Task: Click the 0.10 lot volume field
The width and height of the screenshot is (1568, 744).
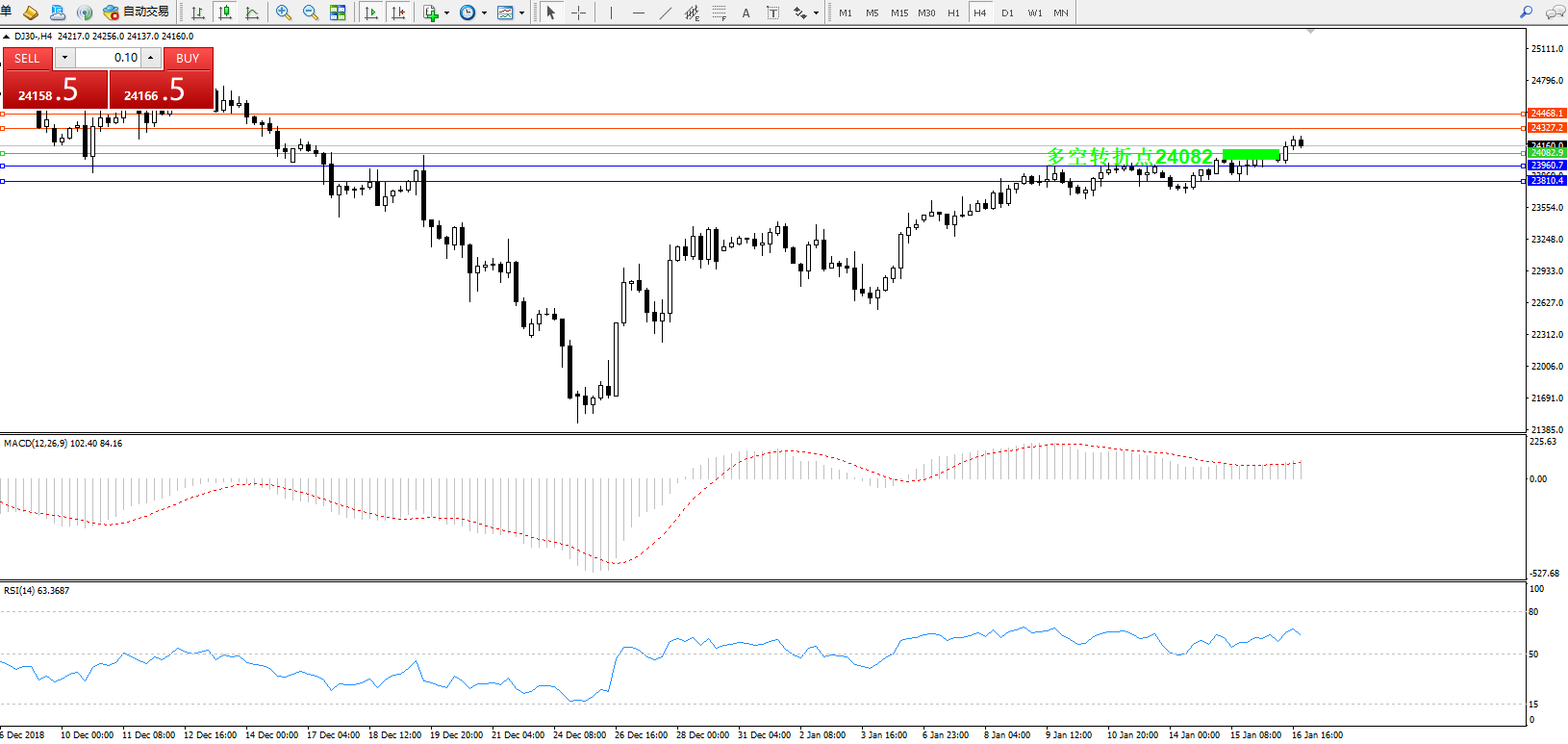Action: pyautogui.click(x=108, y=58)
